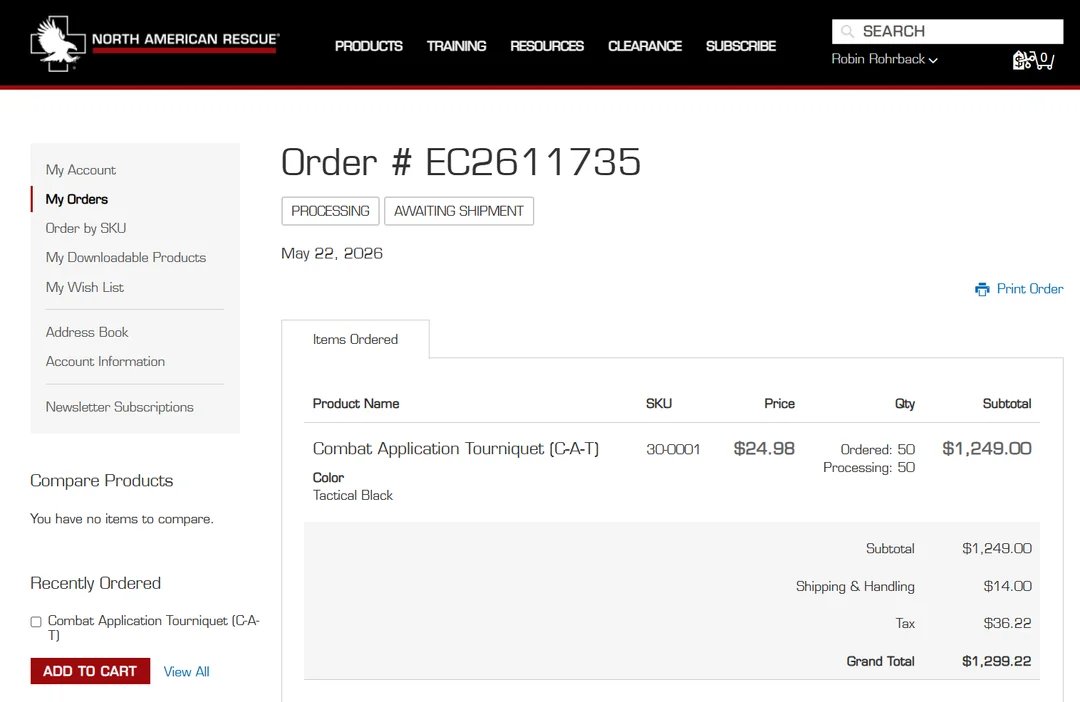Go to the Clearance section
The width and height of the screenshot is (1080, 702).
point(645,46)
